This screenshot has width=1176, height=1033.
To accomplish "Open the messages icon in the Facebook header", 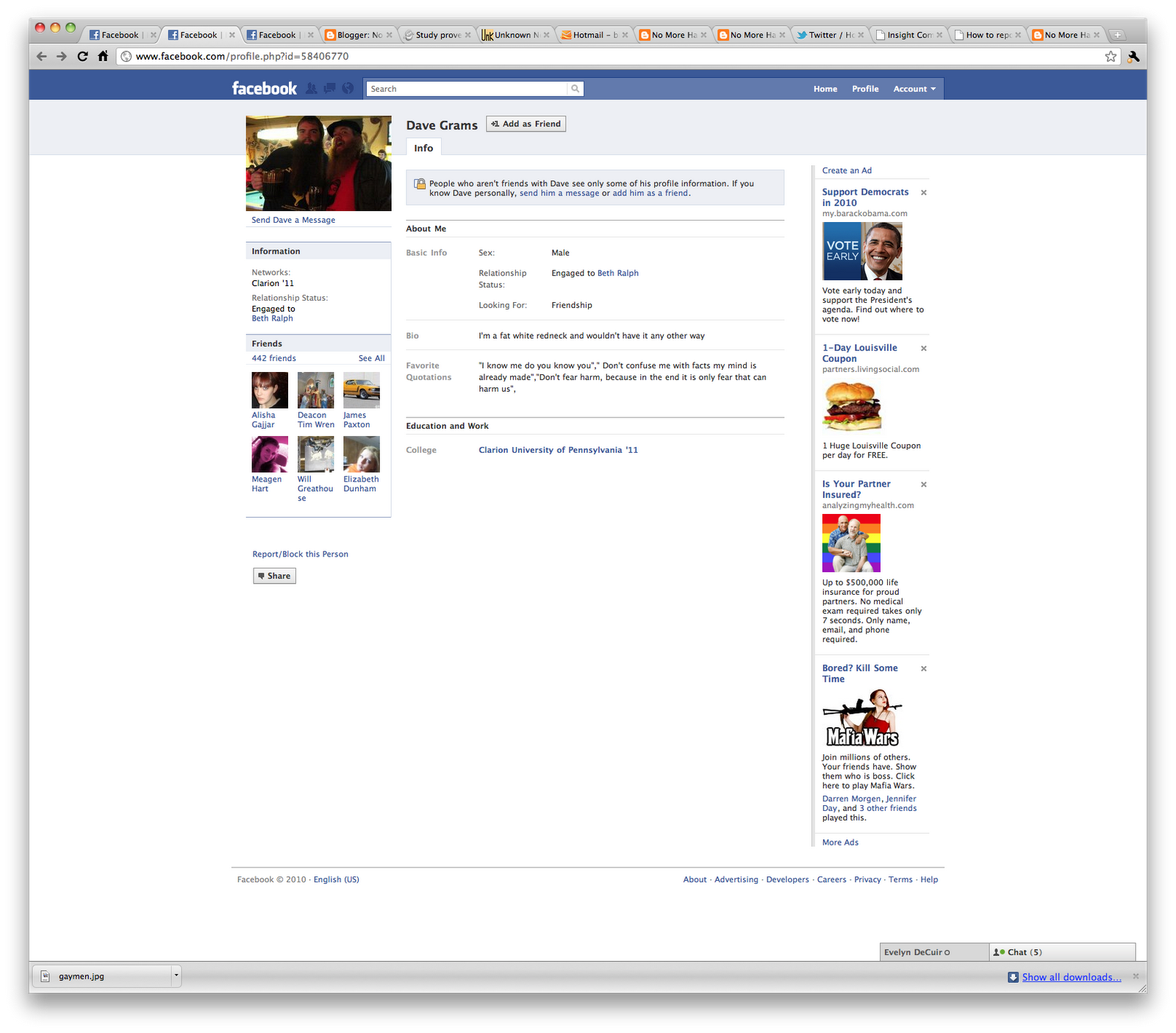I will tap(329, 88).
